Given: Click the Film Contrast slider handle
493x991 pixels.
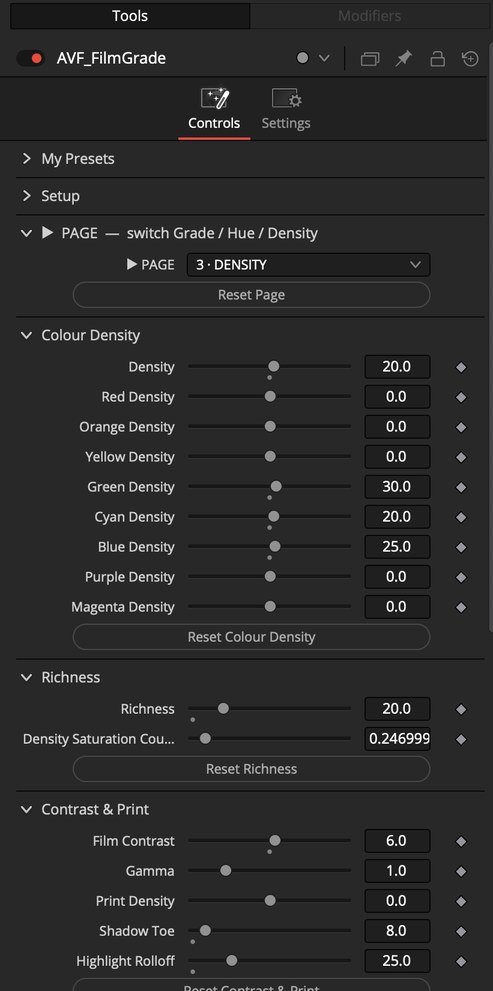Looking at the screenshot, I should pyautogui.click(x=275, y=841).
